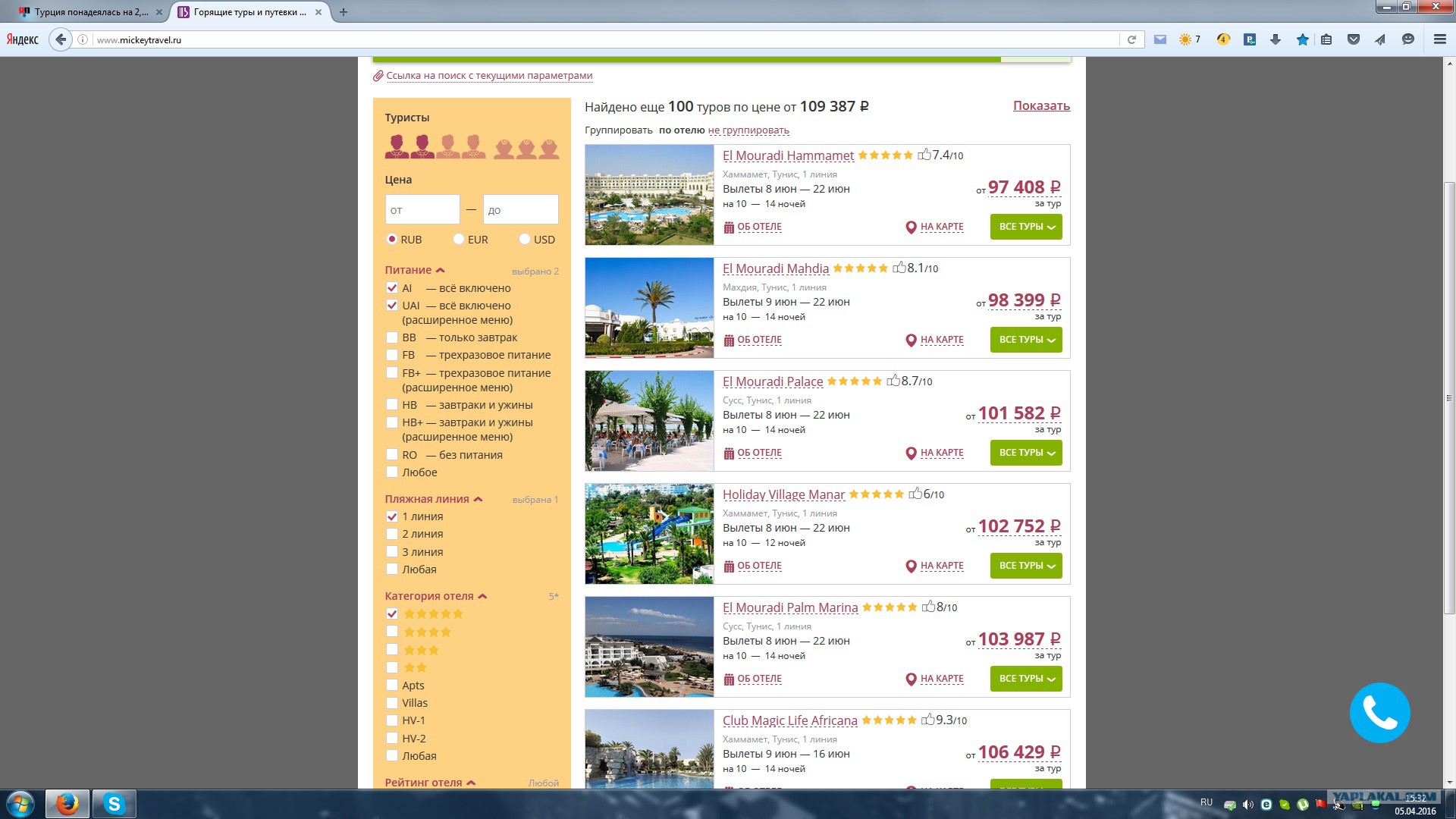Check the four-star hotel category
Image resolution: width=1456 pixels, height=819 pixels.
click(392, 632)
